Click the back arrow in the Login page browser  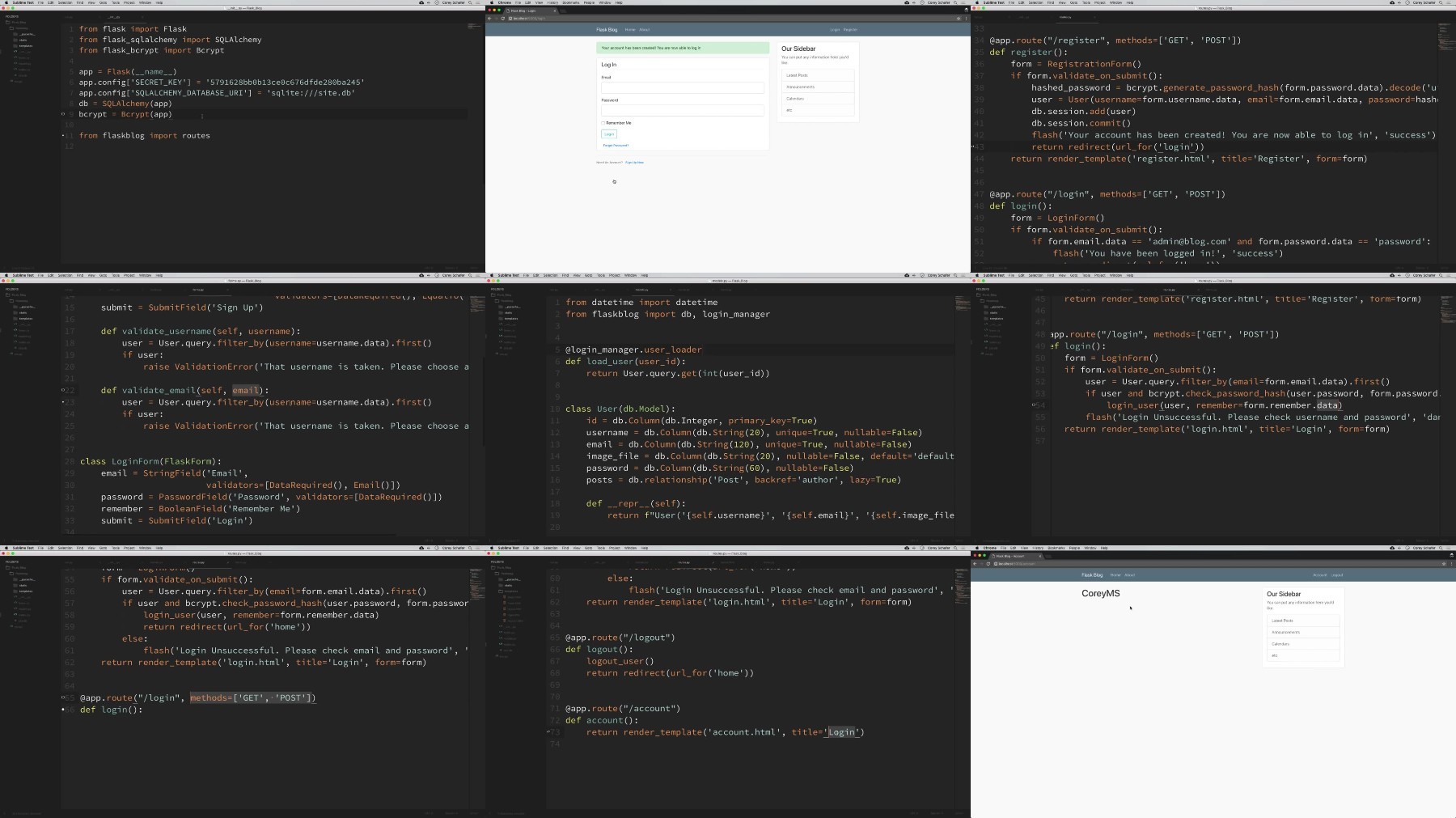489,19
